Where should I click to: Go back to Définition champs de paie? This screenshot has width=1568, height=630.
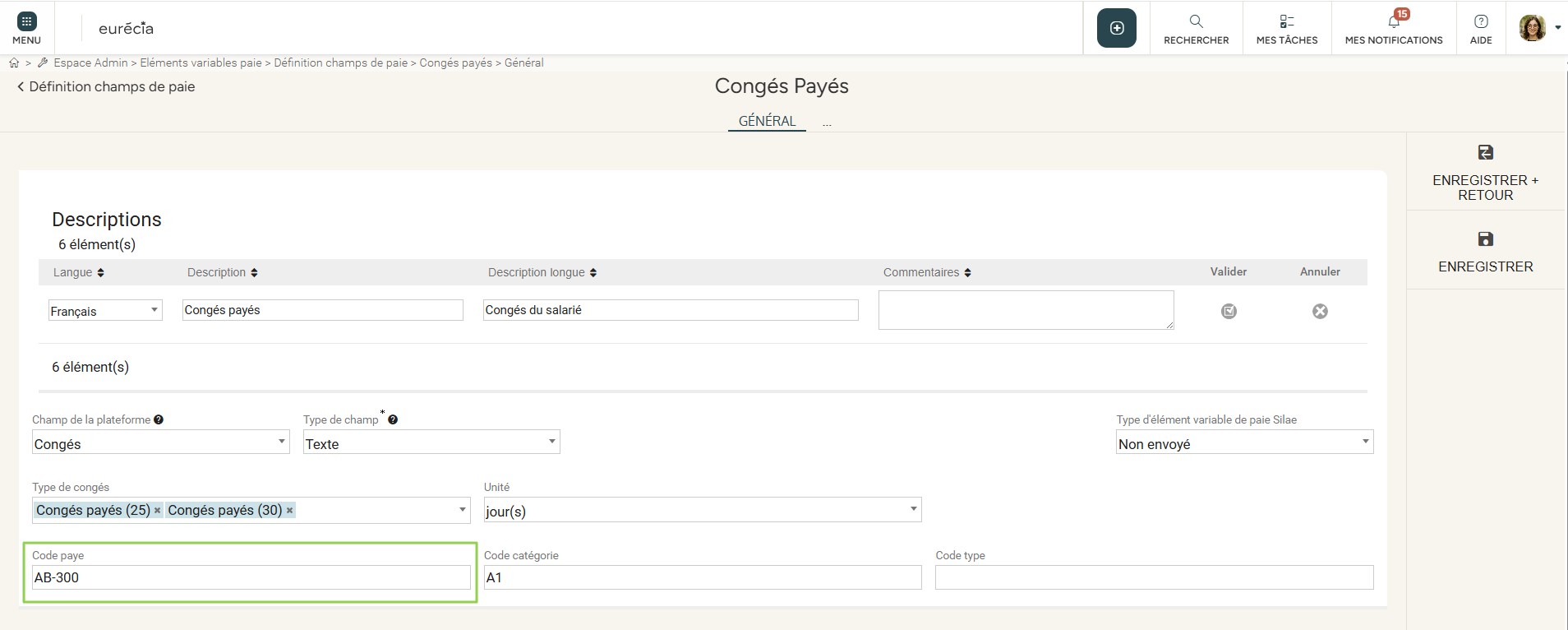(106, 87)
